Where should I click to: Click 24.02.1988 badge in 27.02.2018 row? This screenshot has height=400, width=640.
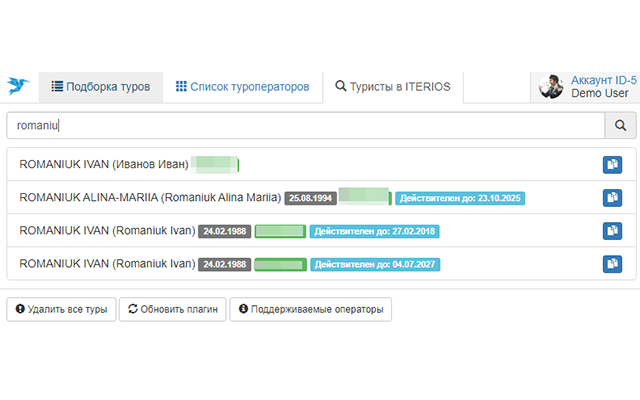click(224, 231)
